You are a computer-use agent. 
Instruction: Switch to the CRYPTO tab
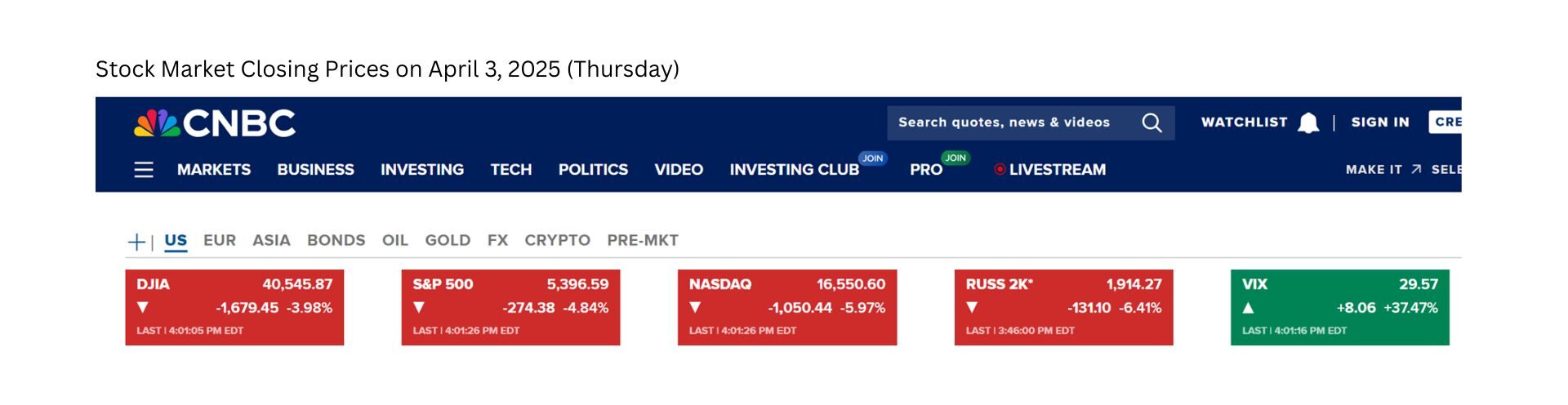click(557, 240)
